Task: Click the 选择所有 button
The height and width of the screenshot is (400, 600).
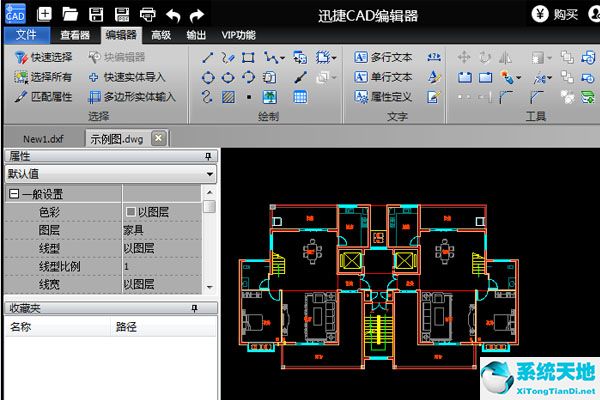Action: (x=43, y=77)
